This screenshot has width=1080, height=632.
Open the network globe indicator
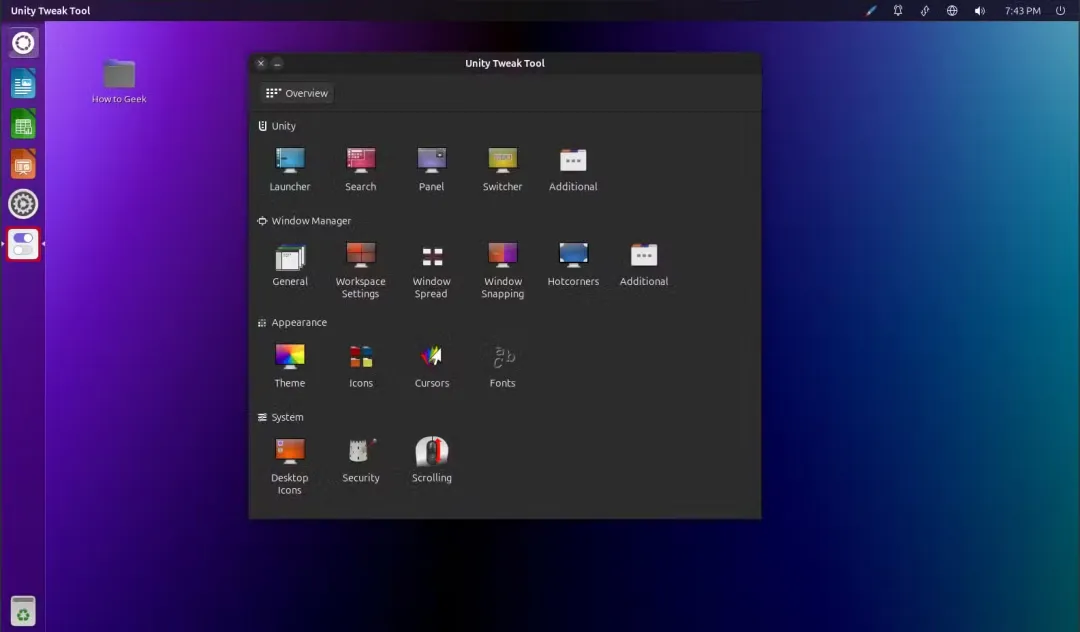tap(952, 10)
